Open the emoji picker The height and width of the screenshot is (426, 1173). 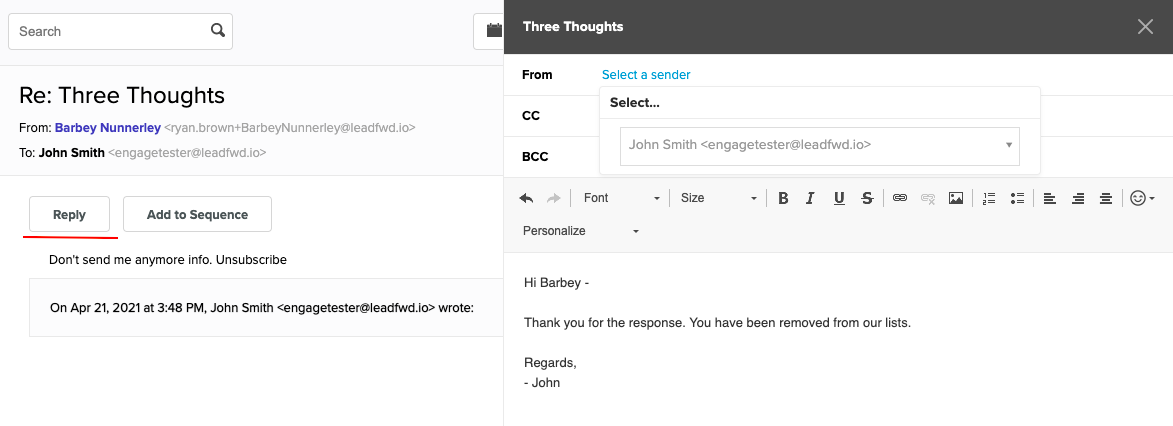pos(1142,198)
